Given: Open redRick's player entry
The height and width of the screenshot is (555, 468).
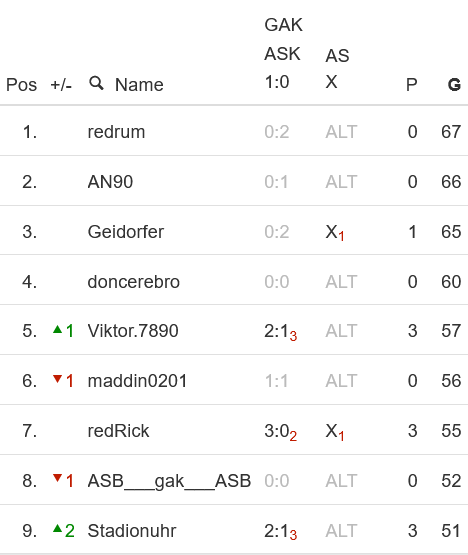Looking at the screenshot, I should click(x=118, y=431).
